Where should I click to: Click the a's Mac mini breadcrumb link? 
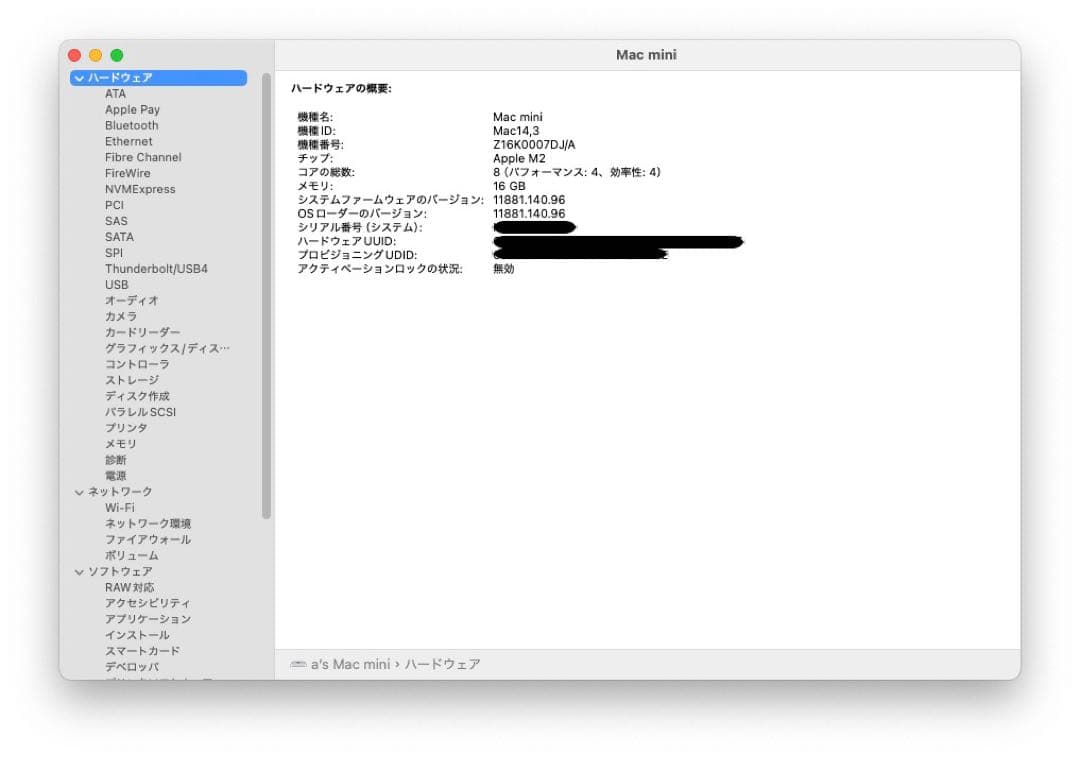[352, 664]
